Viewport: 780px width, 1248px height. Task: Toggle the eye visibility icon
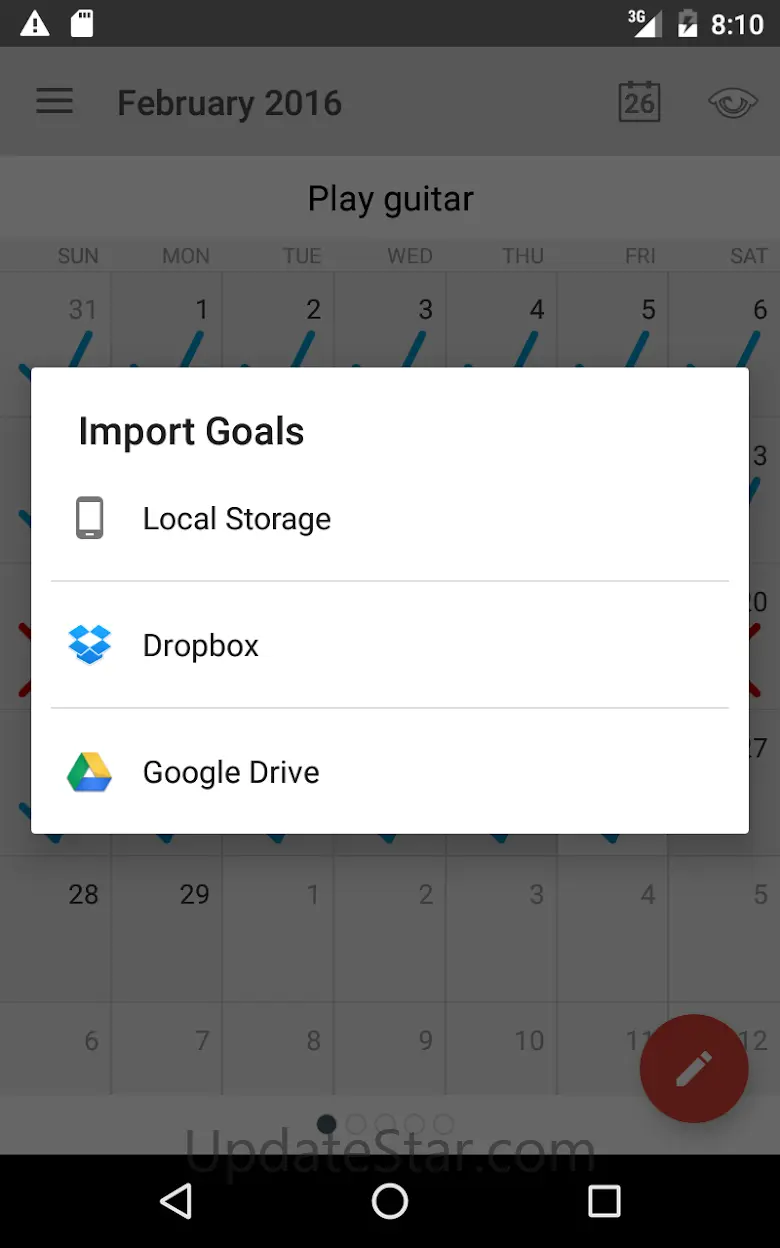[732, 102]
